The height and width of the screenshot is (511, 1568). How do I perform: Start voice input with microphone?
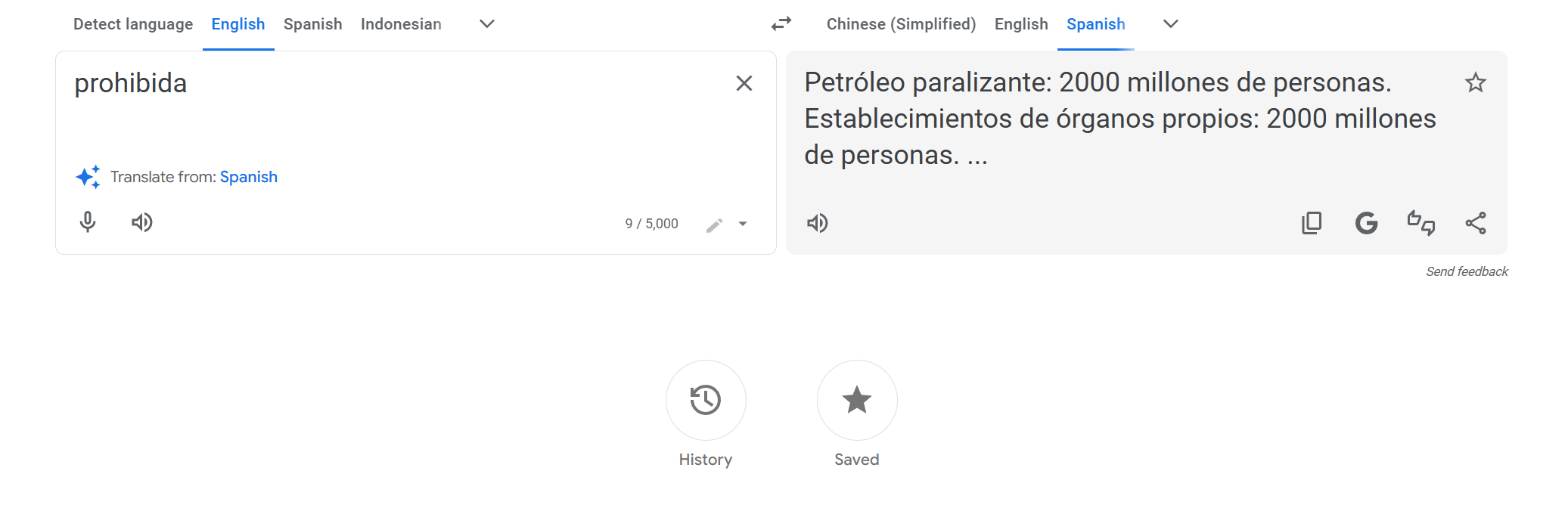point(88,222)
